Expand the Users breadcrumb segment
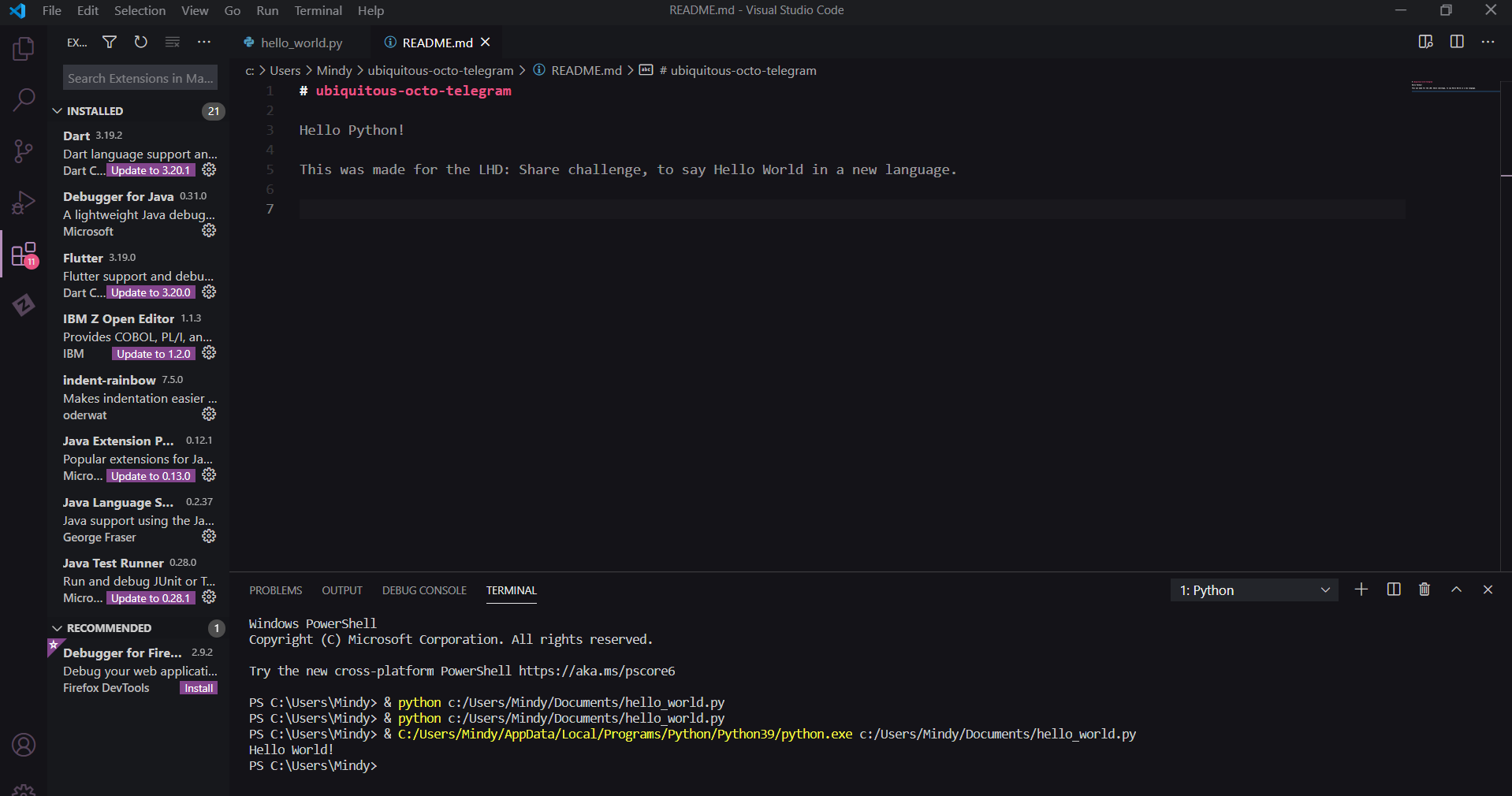Image resolution: width=1512 pixels, height=796 pixels. [285, 70]
